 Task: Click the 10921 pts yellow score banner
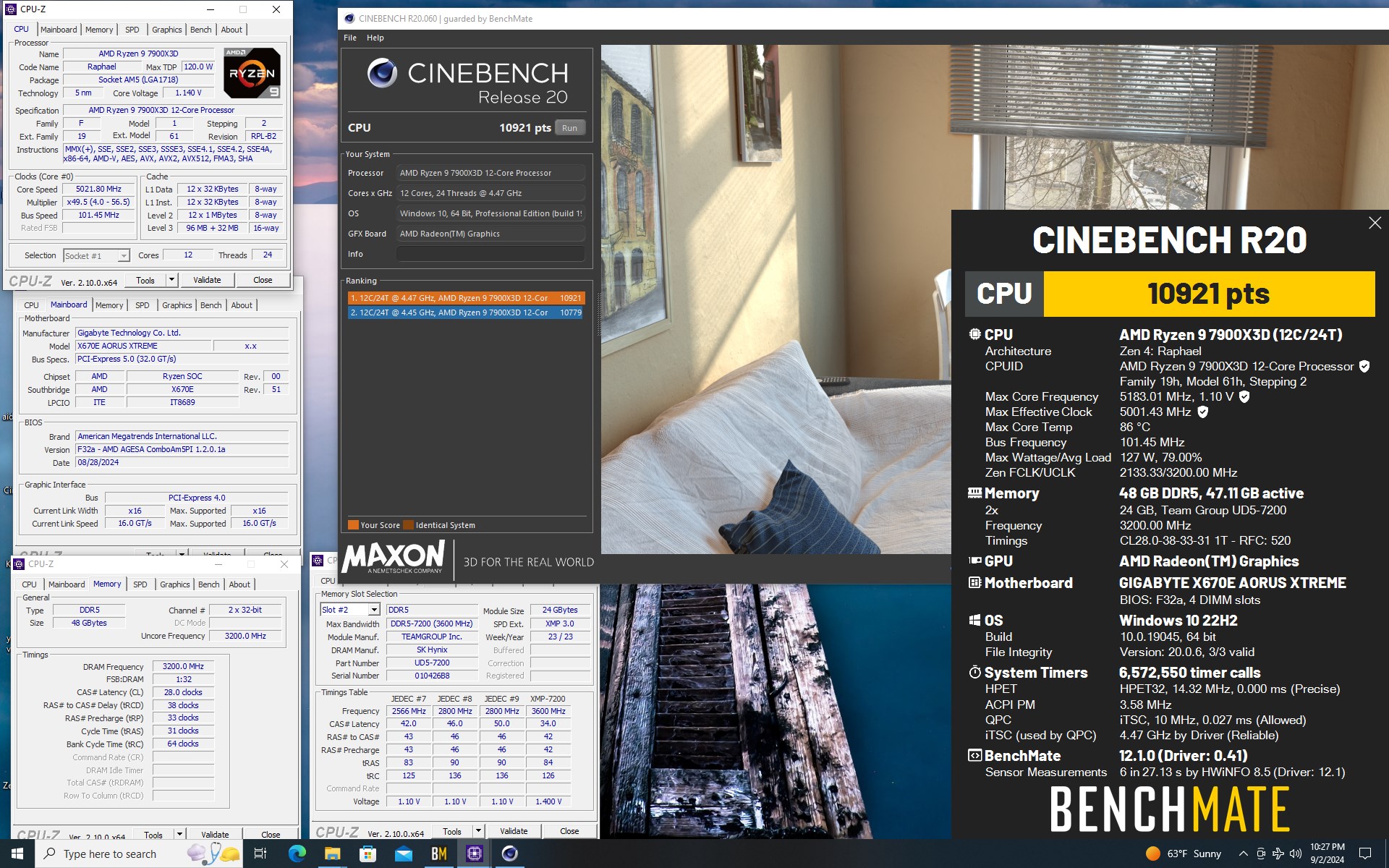[x=1209, y=294]
